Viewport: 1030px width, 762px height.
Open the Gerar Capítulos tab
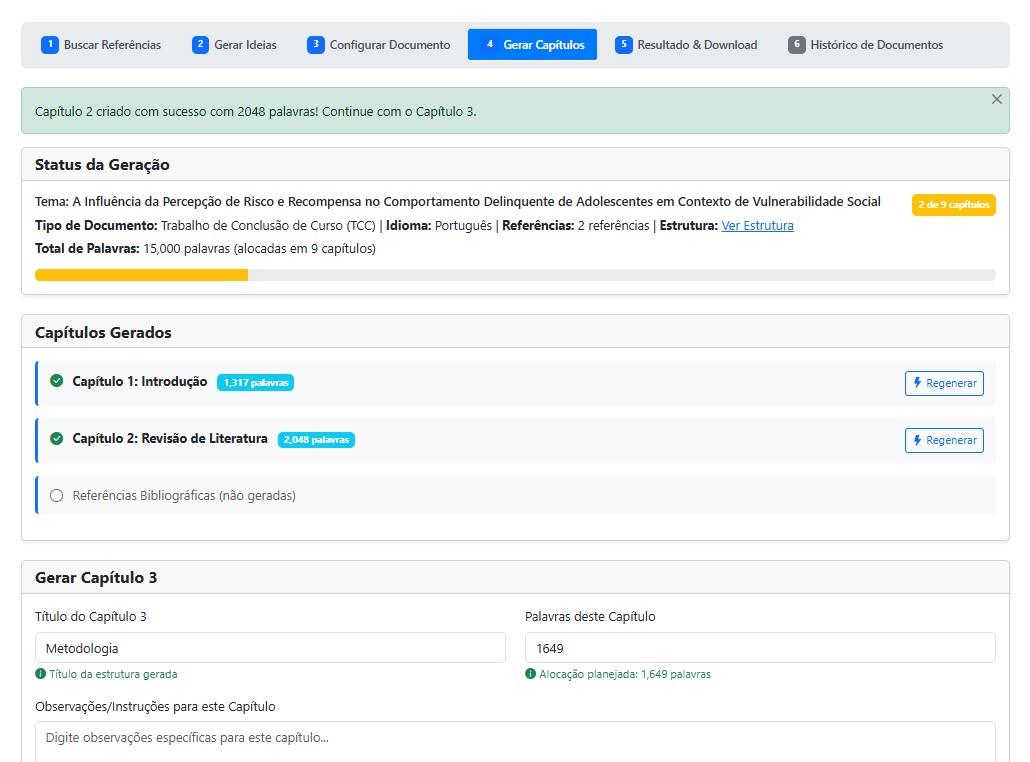point(532,45)
